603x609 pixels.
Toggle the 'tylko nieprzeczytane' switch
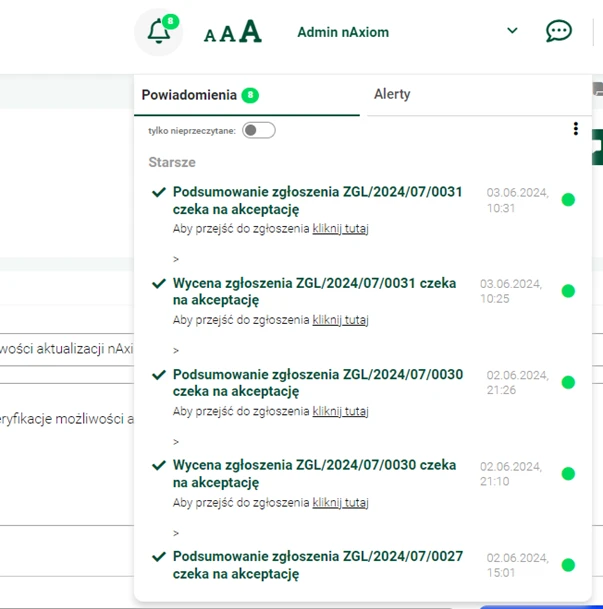[259, 130]
